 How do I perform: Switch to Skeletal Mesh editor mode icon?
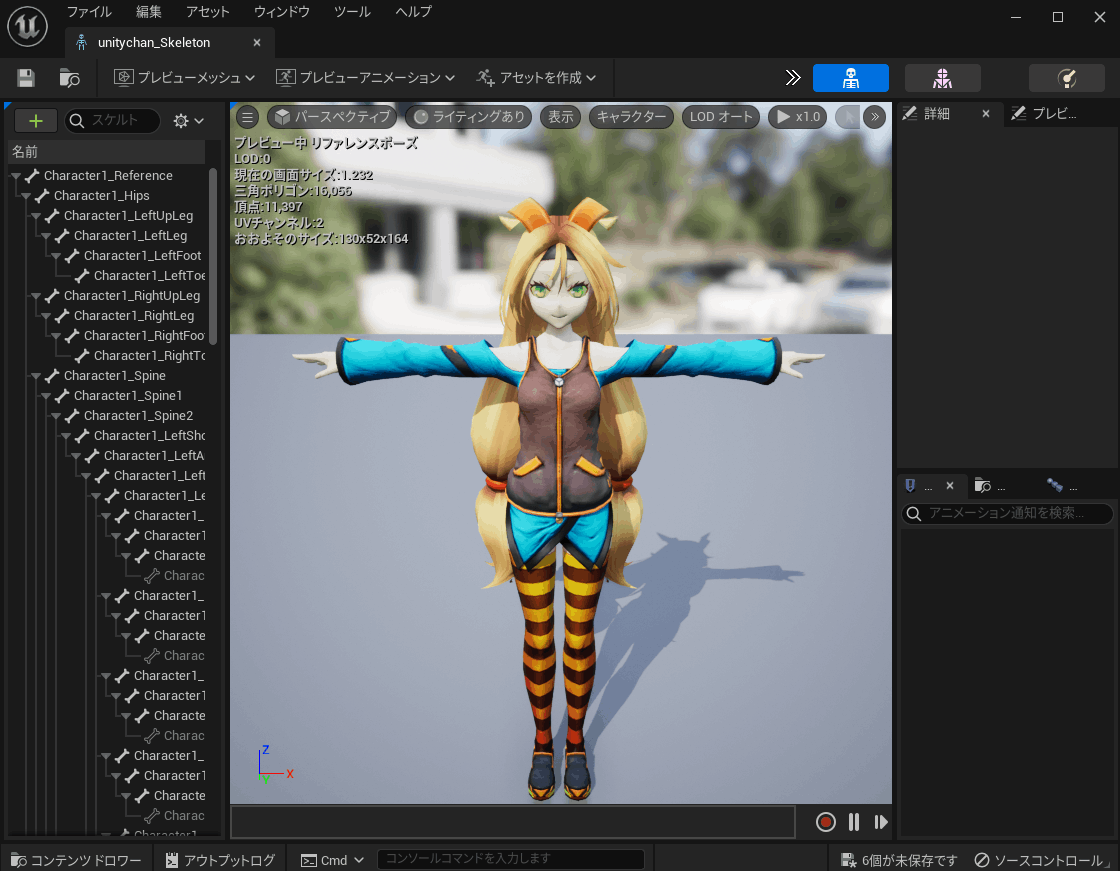click(942, 78)
